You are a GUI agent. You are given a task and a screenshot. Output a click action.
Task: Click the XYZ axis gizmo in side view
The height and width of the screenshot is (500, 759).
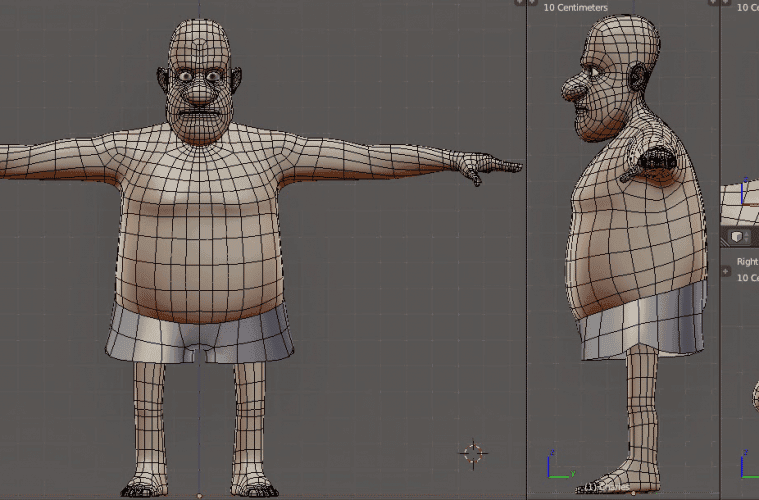point(558,465)
